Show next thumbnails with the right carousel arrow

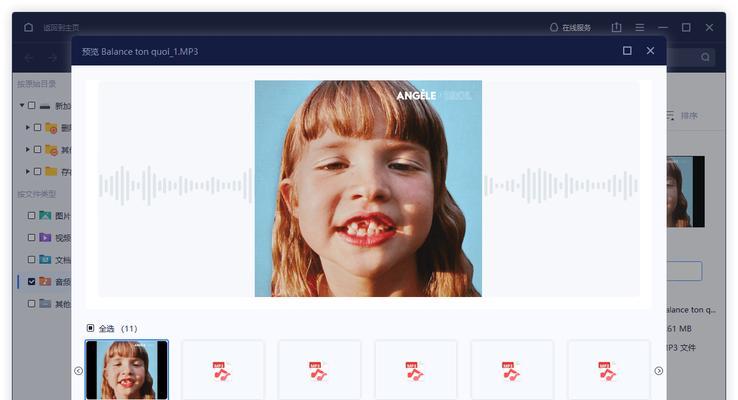658,371
